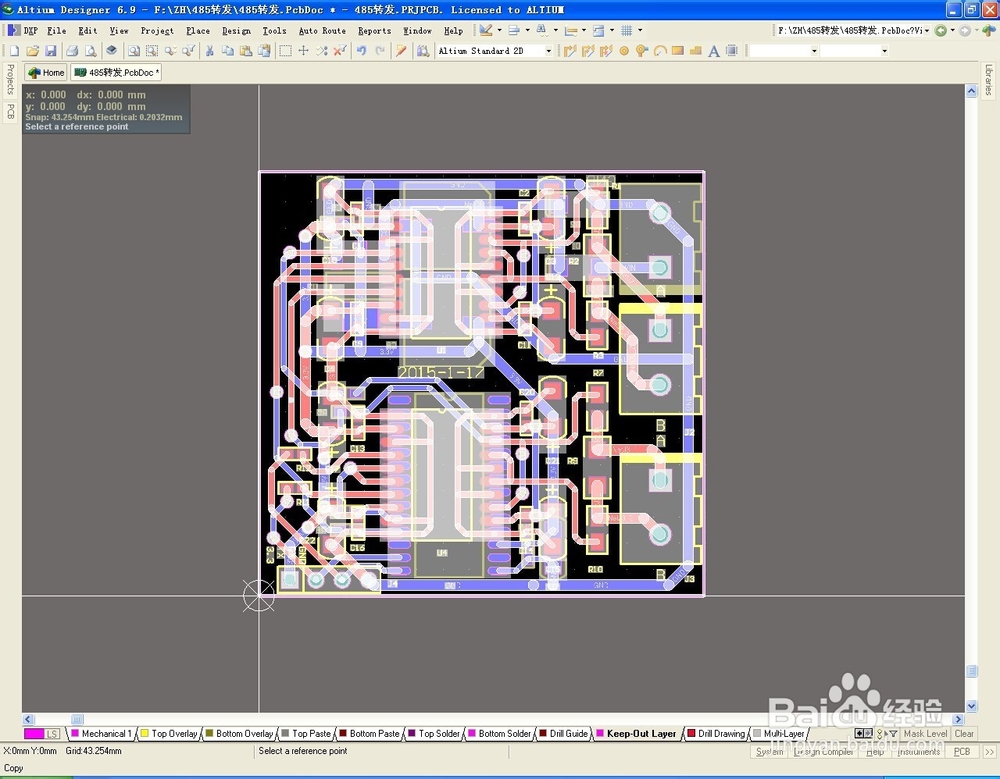Place a pad on the board
This screenshot has width=1000, height=779.
coord(624,51)
